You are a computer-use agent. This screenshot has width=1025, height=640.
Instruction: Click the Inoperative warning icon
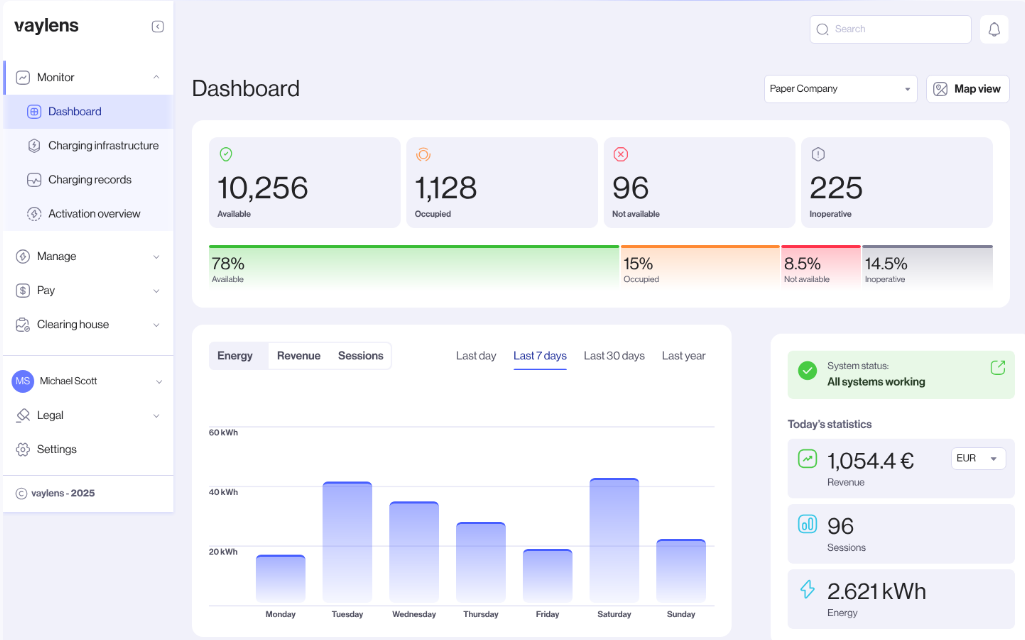[x=818, y=154]
